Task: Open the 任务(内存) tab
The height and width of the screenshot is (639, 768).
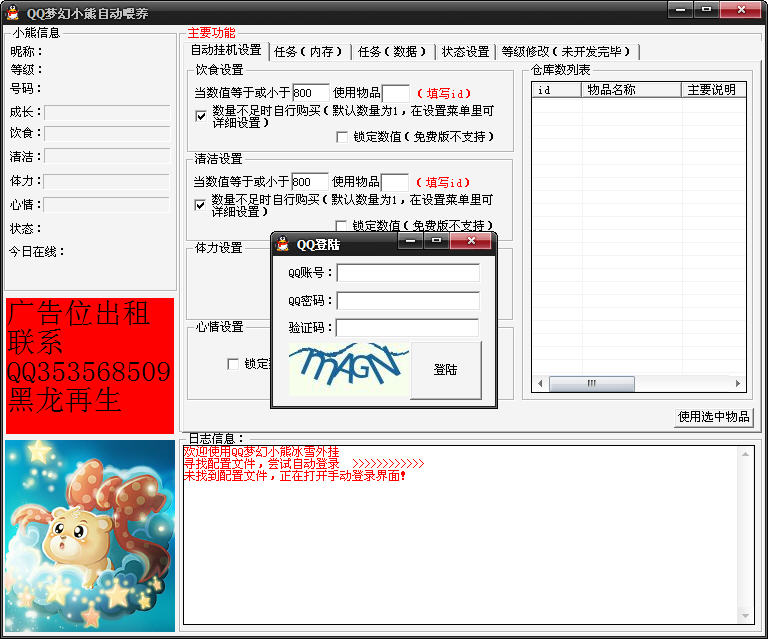Action: [x=308, y=51]
